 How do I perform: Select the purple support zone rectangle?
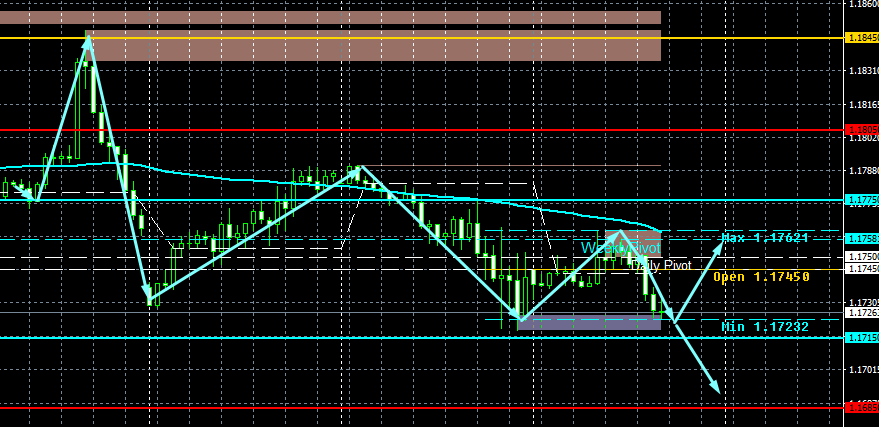(x=589, y=322)
